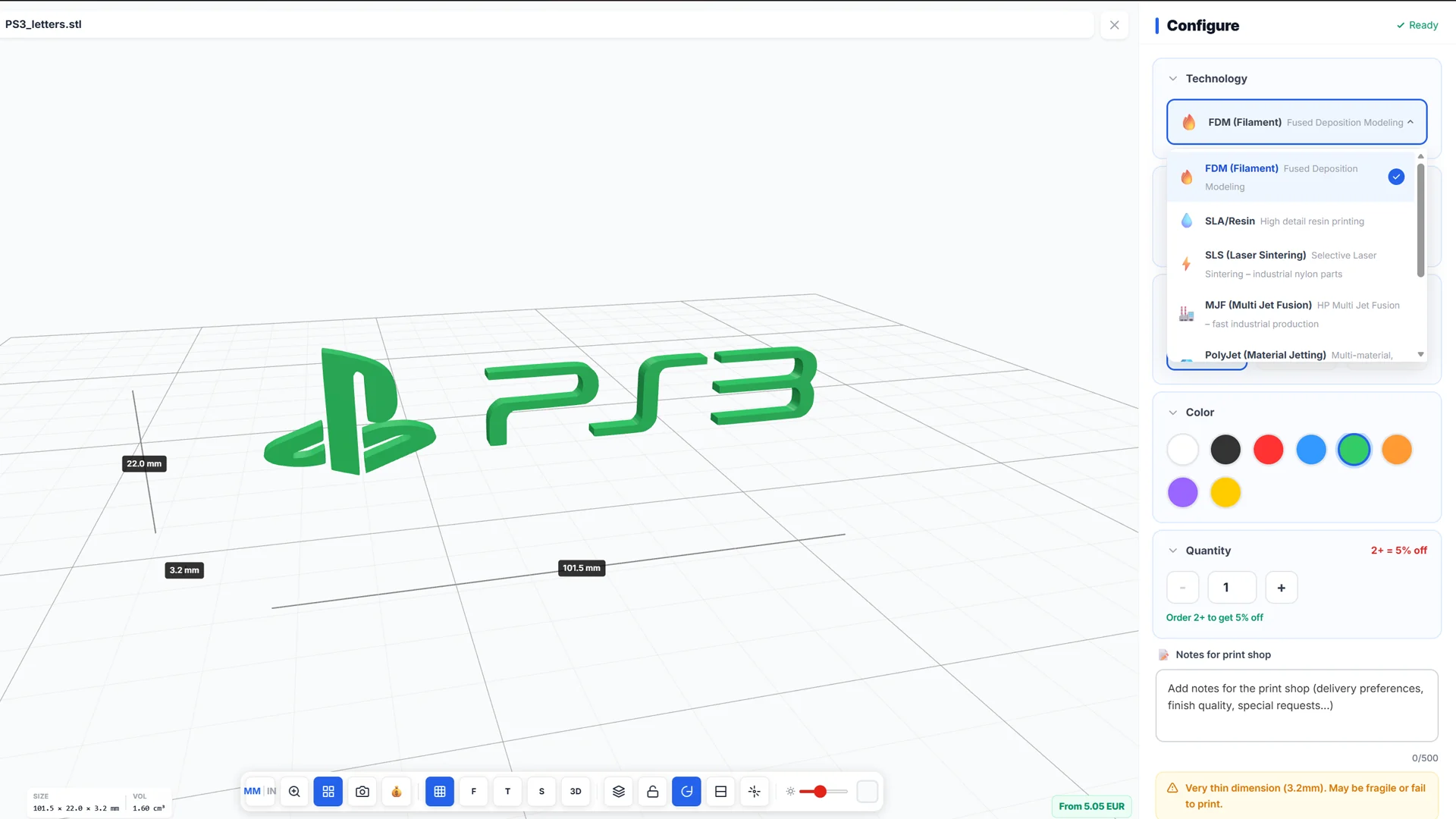Collapse the Quantity section chevron

click(x=1173, y=551)
